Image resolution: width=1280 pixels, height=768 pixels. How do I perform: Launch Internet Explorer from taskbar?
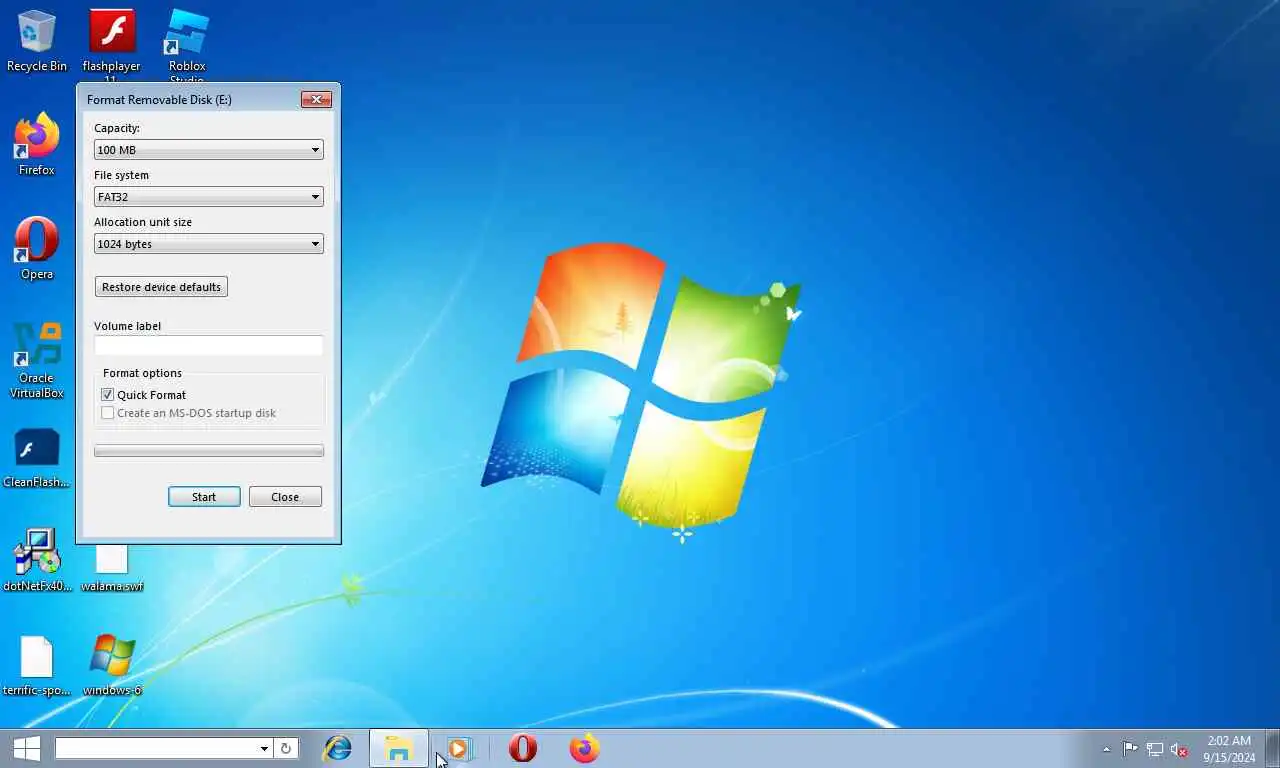[338, 748]
